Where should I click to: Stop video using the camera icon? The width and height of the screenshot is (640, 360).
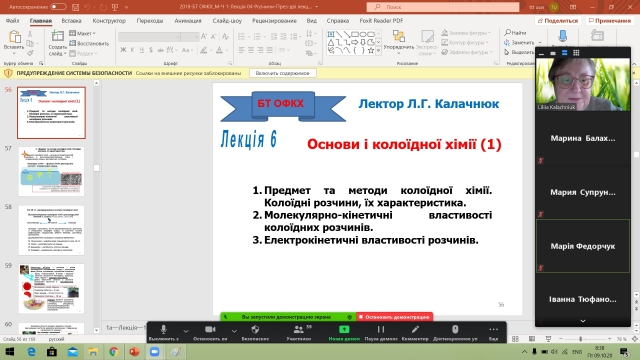click(x=210, y=329)
